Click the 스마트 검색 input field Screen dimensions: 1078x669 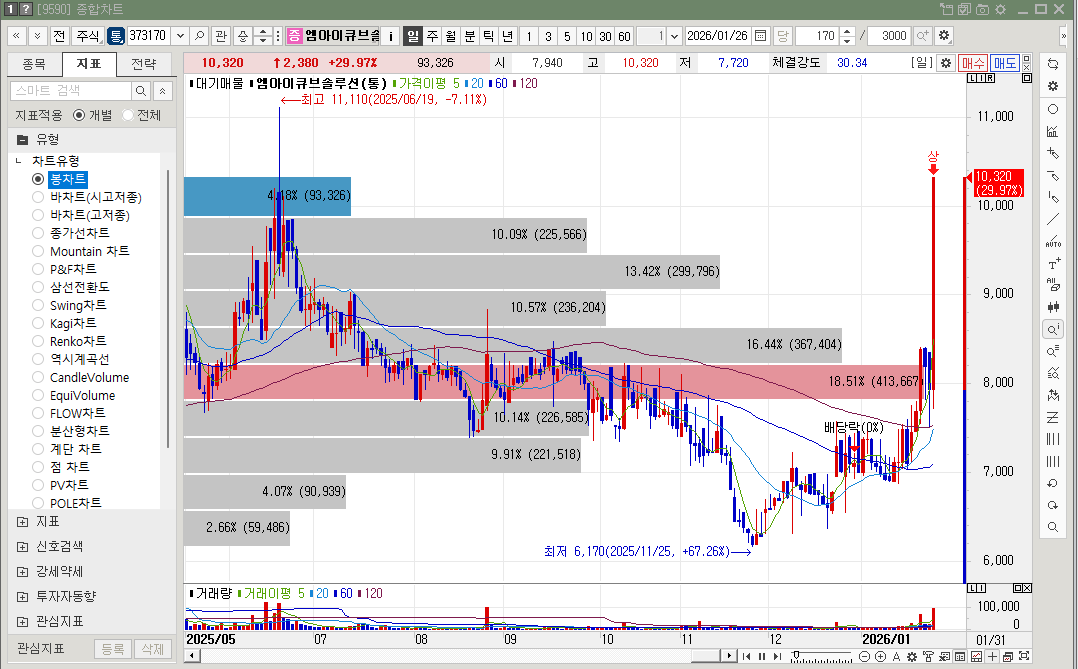[71, 91]
